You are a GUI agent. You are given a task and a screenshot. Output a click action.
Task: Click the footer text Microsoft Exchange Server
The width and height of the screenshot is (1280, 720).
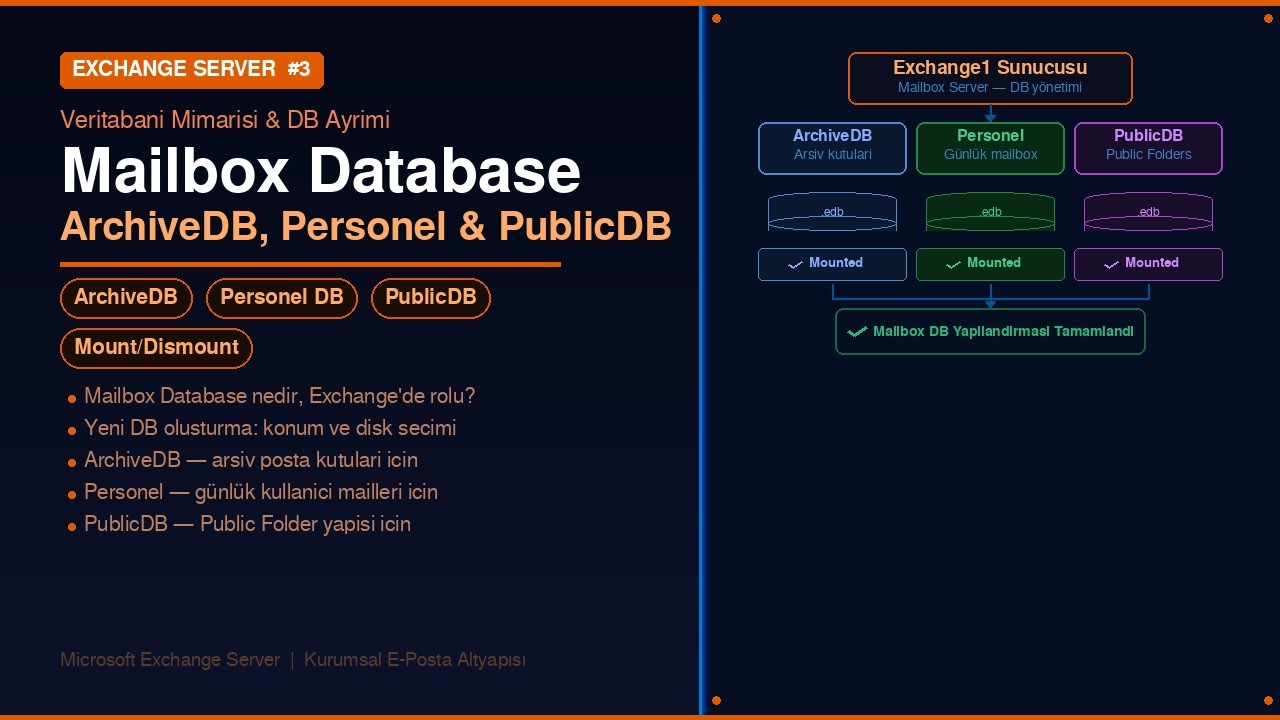pyautogui.click(x=170, y=660)
